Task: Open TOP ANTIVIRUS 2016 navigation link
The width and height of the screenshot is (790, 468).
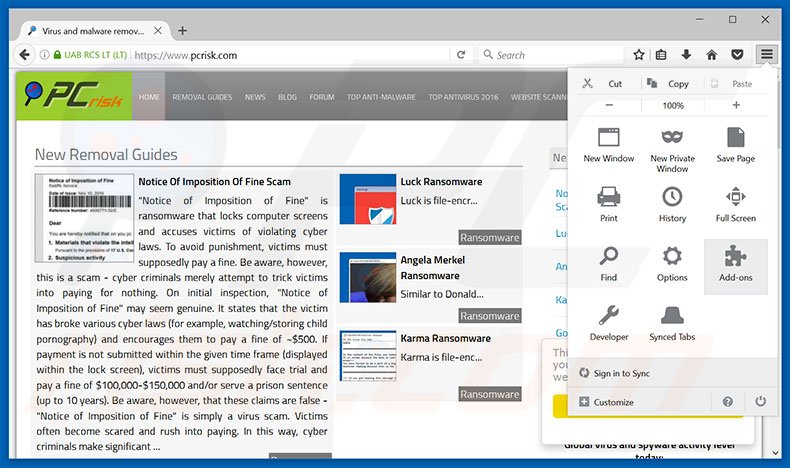Action: coord(463,97)
